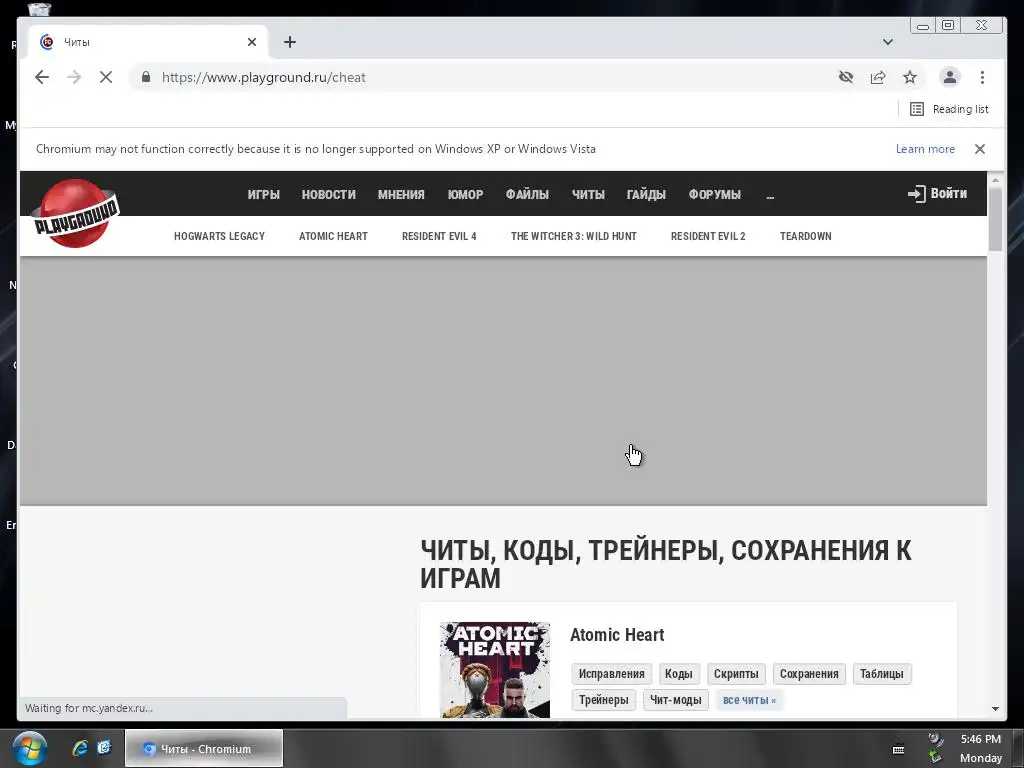Click the forward navigation arrow
This screenshot has height=768, width=1024.
[74, 77]
